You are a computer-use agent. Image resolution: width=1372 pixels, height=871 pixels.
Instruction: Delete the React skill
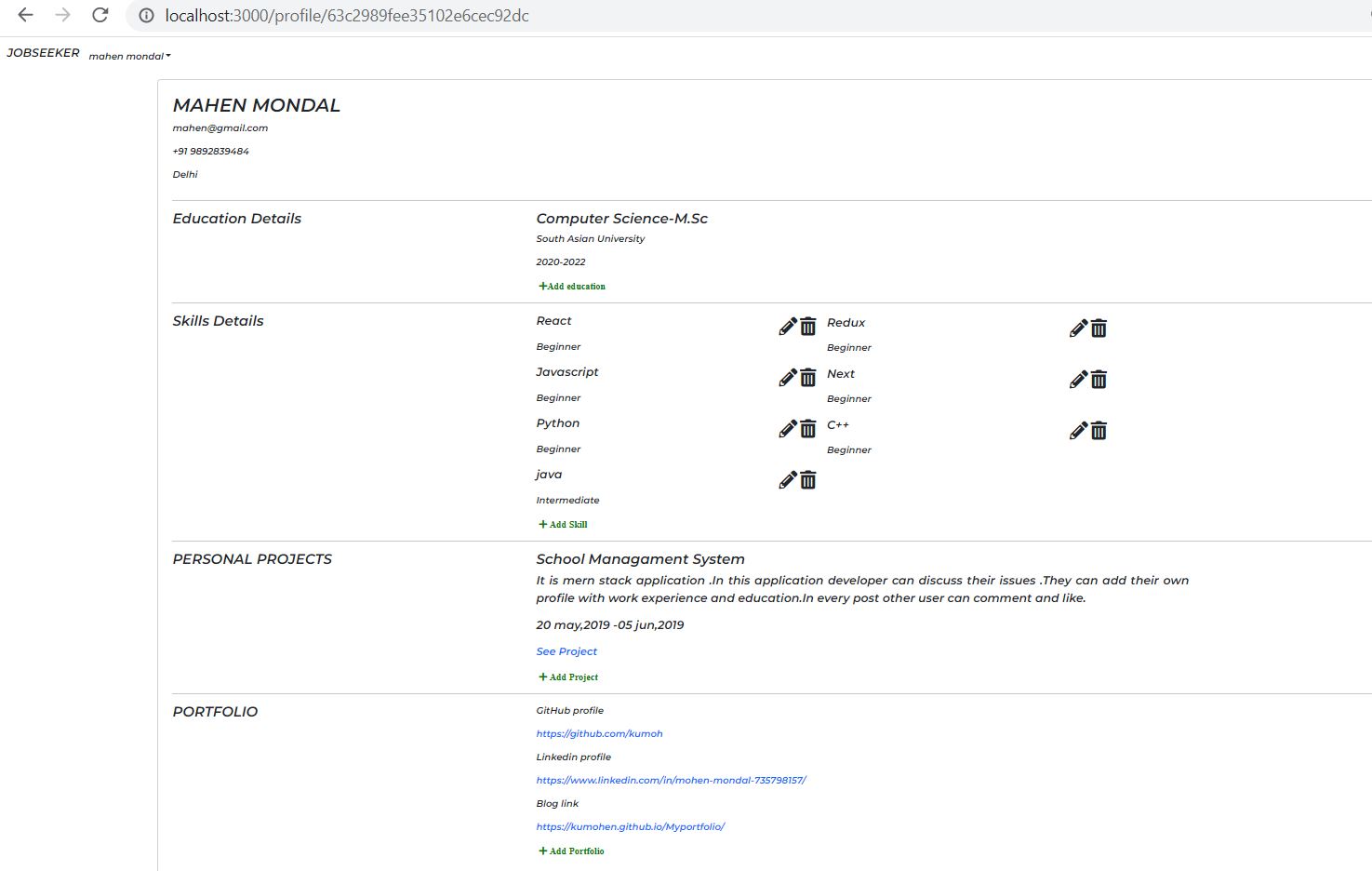(x=807, y=327)
